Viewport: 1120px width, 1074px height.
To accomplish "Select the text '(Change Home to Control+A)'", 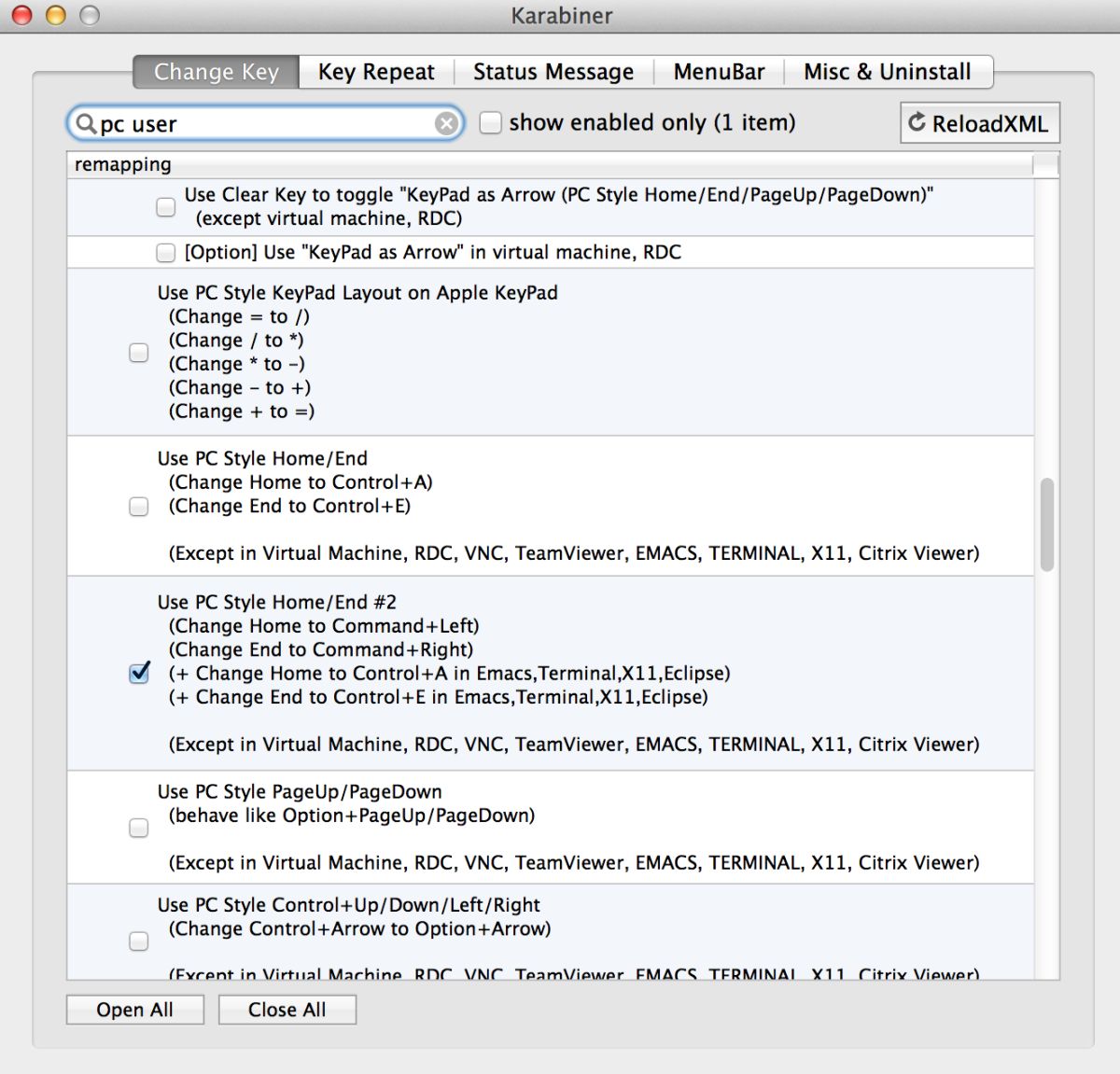I will [x=301, y=482].
